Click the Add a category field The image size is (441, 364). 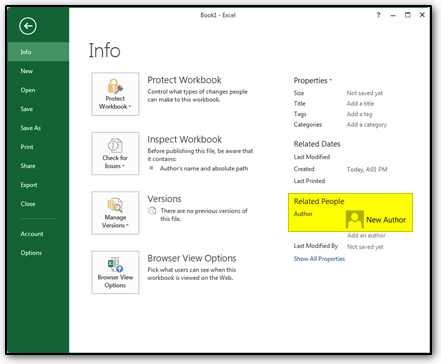(367, 125)
